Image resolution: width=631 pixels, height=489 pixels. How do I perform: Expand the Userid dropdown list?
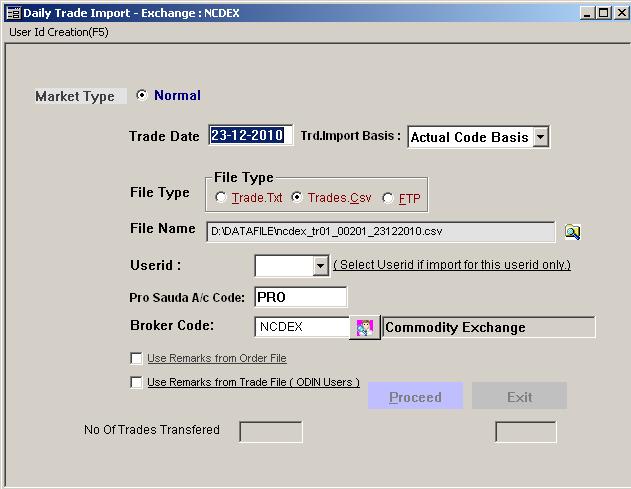tap(320, 266)
